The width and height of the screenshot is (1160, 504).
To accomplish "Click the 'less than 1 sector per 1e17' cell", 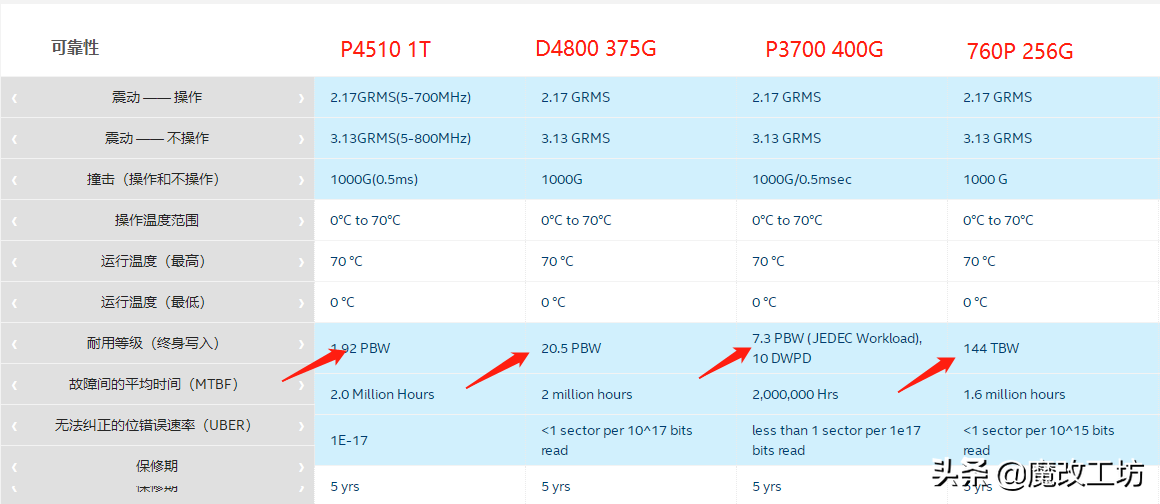I will tap(837, 440).
